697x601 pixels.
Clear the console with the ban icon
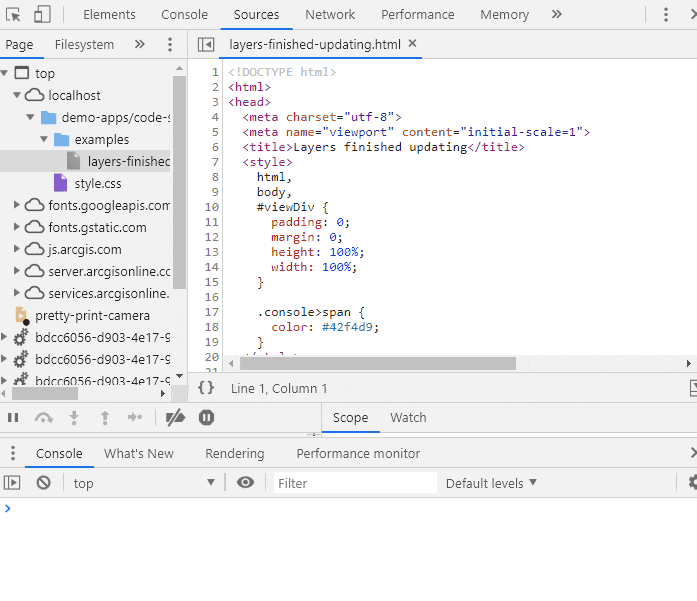44,483
